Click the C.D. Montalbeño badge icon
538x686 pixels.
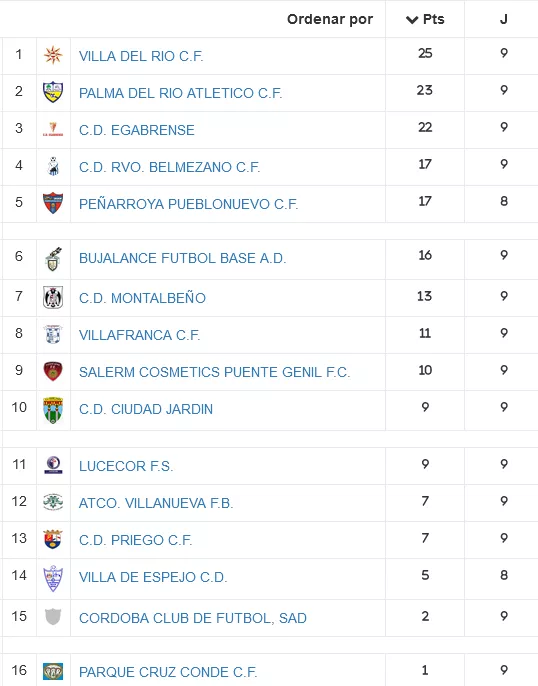[53, 298]
